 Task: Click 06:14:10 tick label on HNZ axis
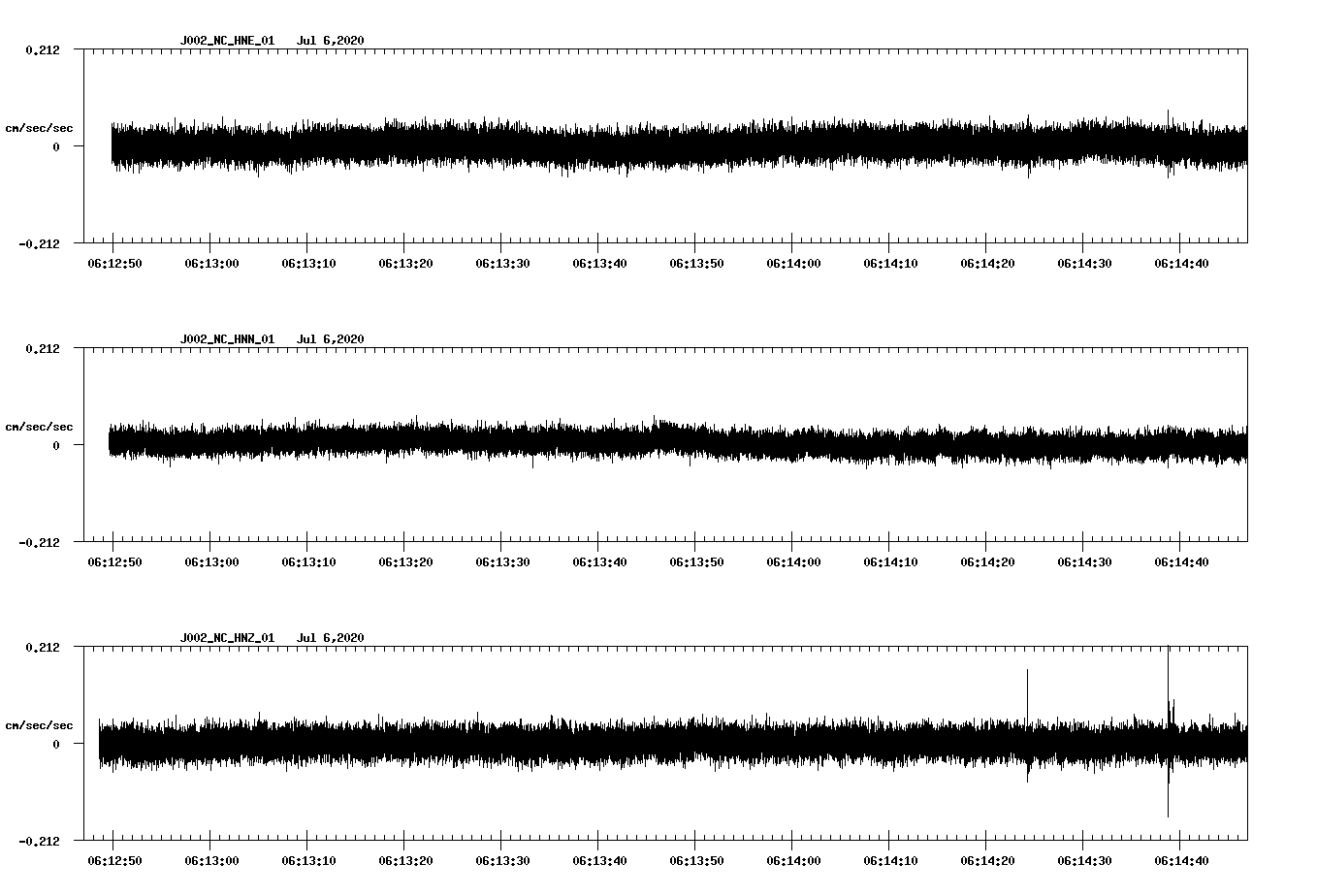[x=890, y=861]
